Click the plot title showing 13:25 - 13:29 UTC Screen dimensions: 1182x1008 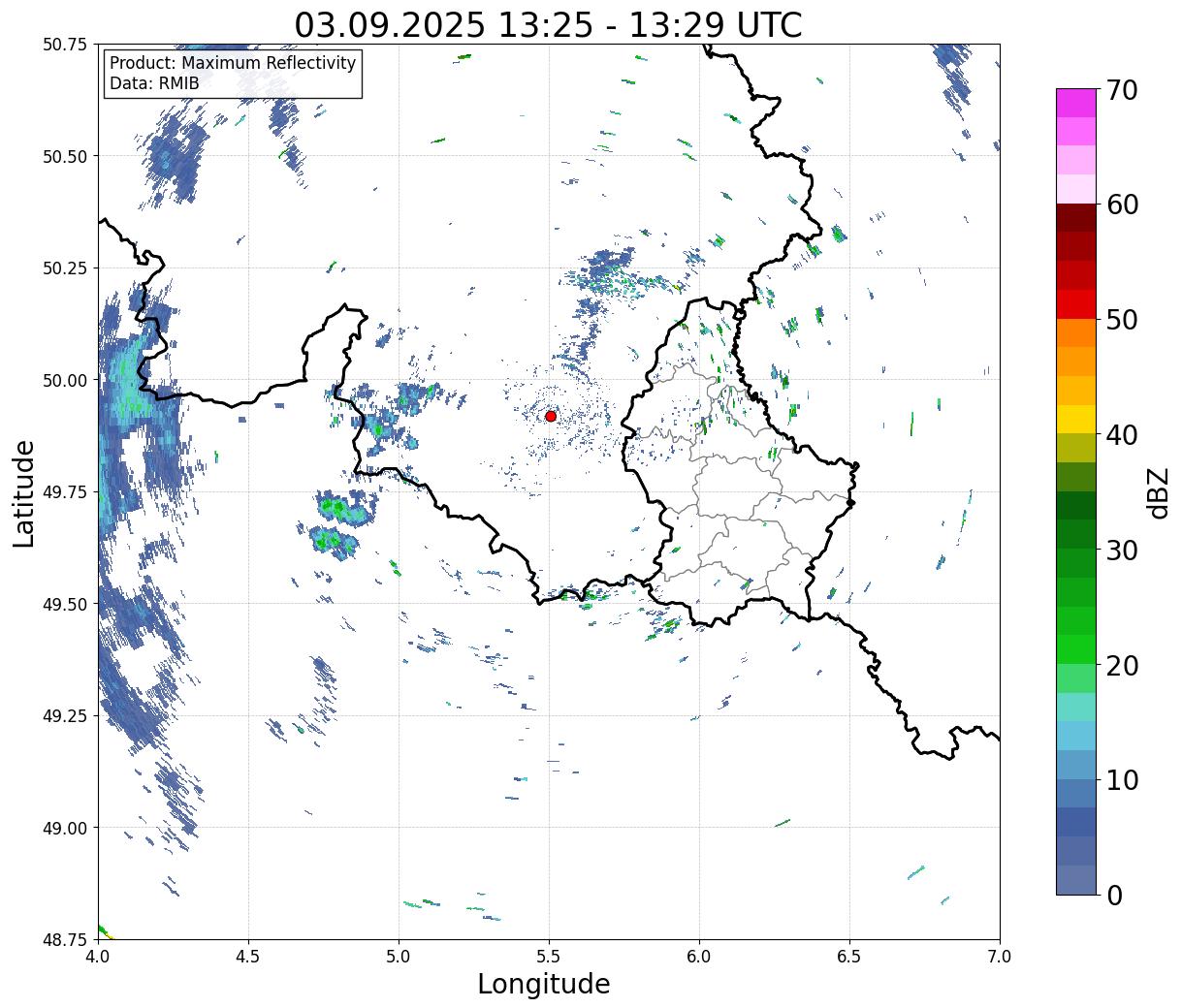(x=549, y=24)
